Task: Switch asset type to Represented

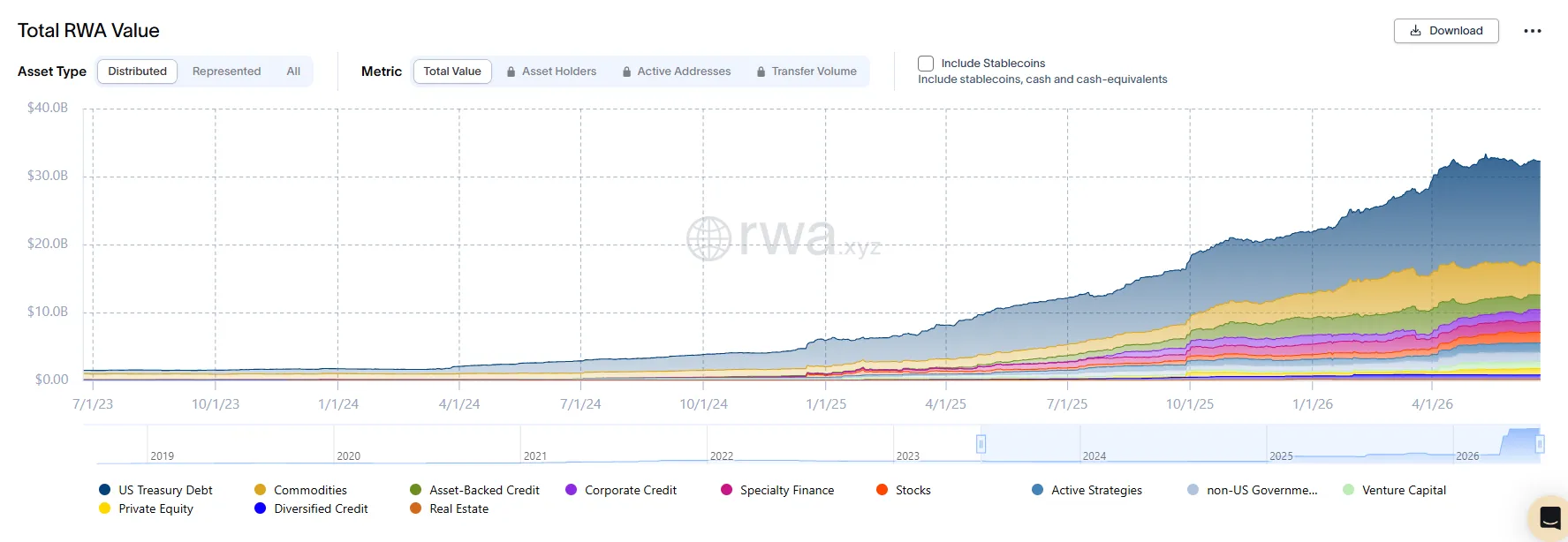Action: pyautogui.click(x=226, y=72)
